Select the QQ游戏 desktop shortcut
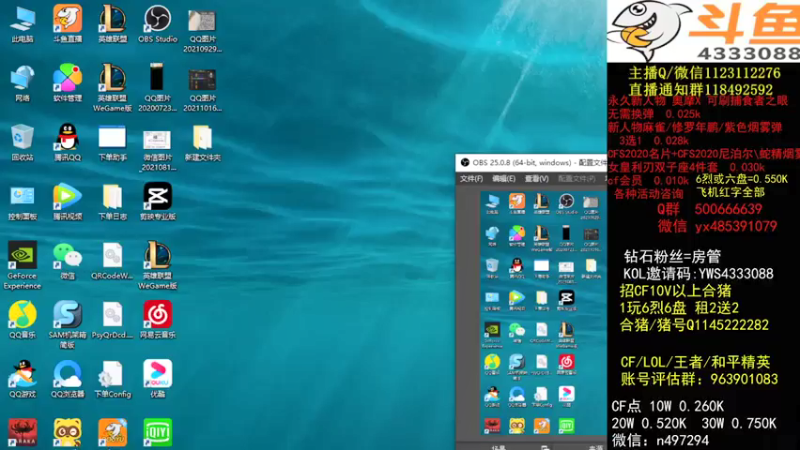The width and height of the screenshot is (800, 450). 22,380
